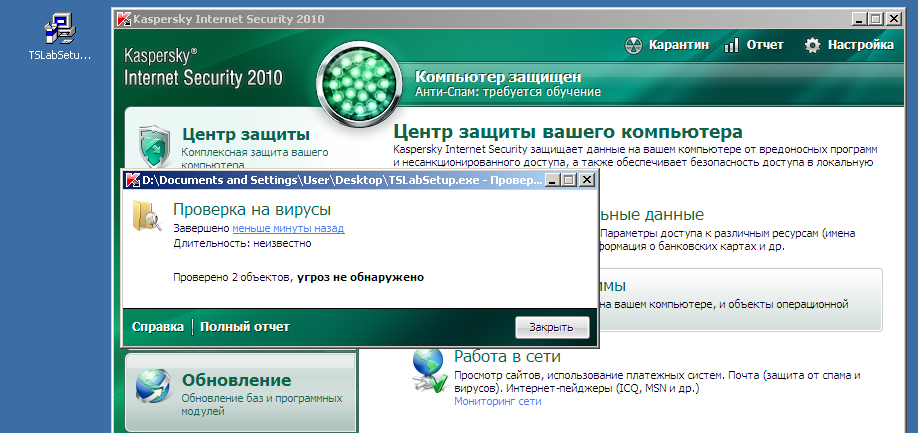The image size is (918, 433).
Task: Click the scan folder magnifier icon
Action: click(147, 215)
